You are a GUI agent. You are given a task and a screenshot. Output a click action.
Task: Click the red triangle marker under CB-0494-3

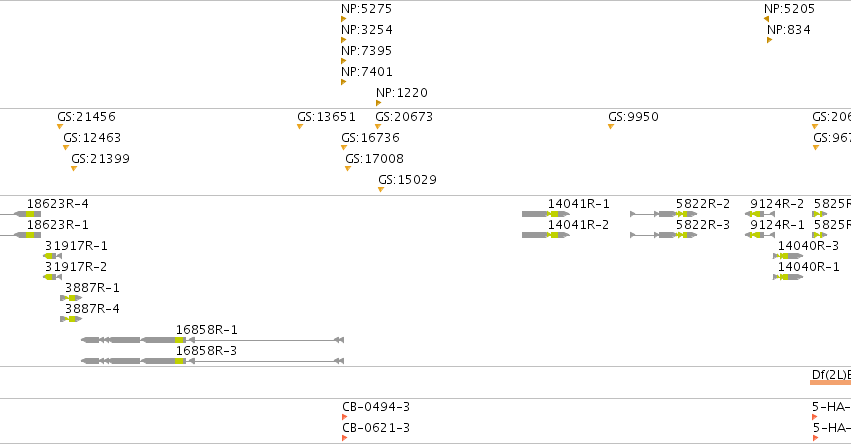(345, 417)
